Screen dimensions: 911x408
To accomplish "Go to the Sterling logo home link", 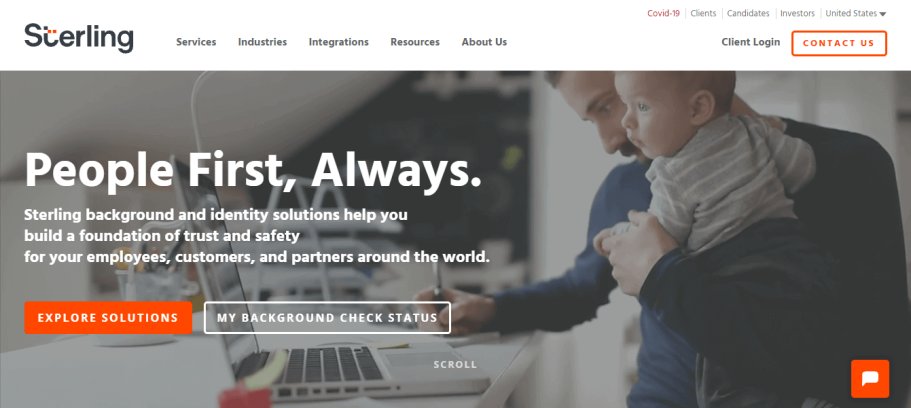I will click(79, 38).
